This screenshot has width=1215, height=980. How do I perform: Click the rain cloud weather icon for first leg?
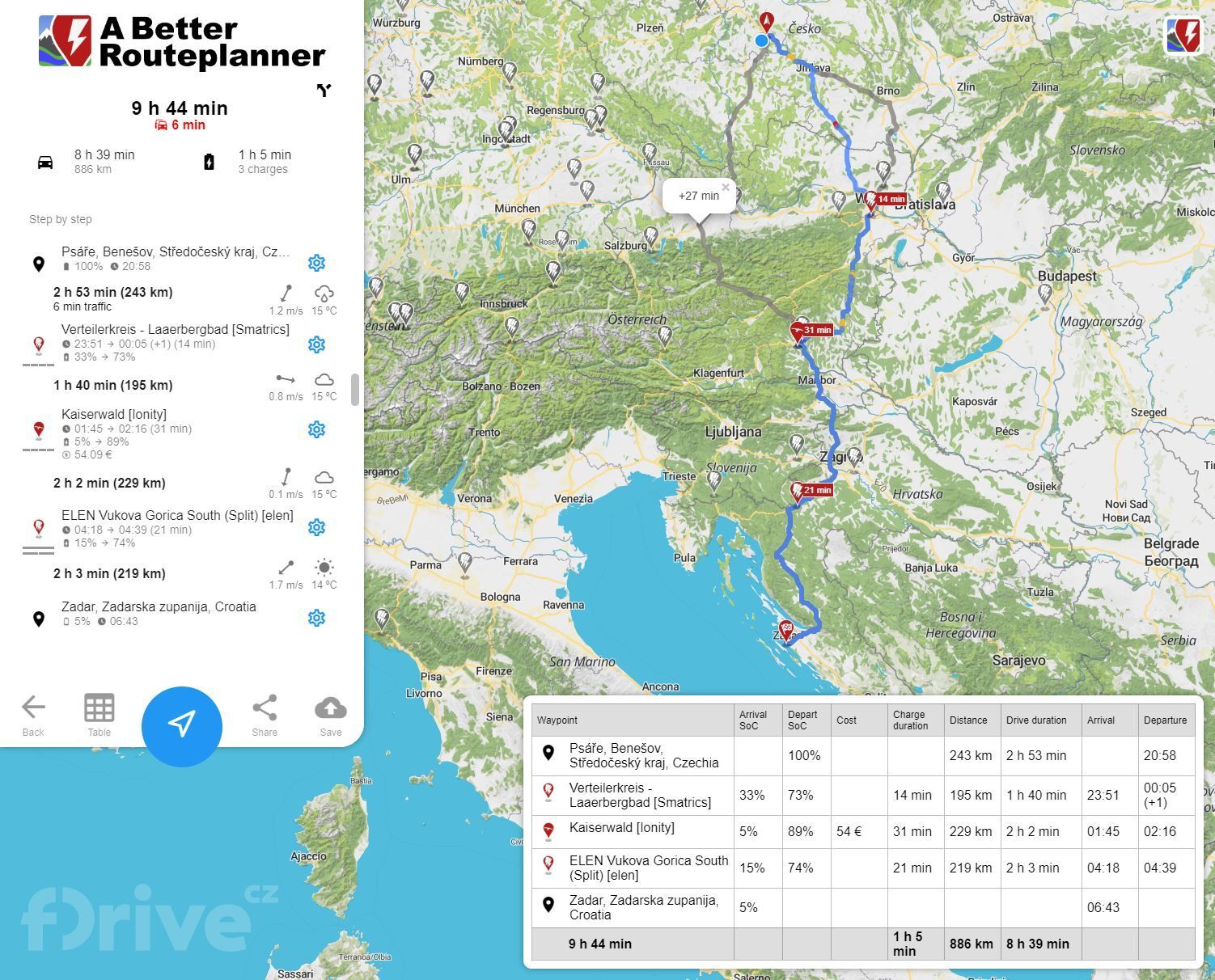point(324,294)
